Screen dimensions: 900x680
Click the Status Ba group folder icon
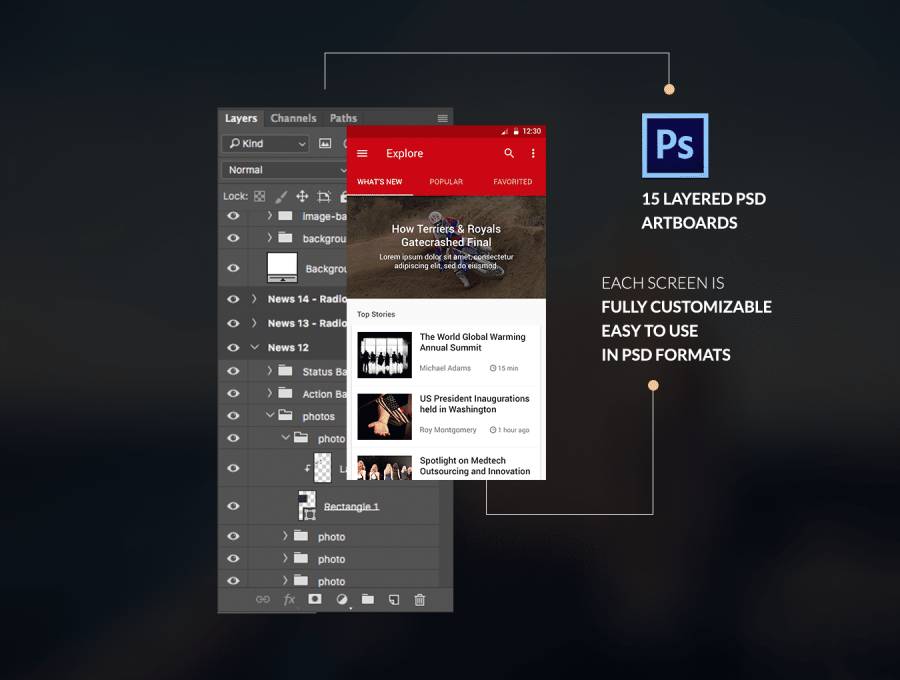(x=285, y=370)
